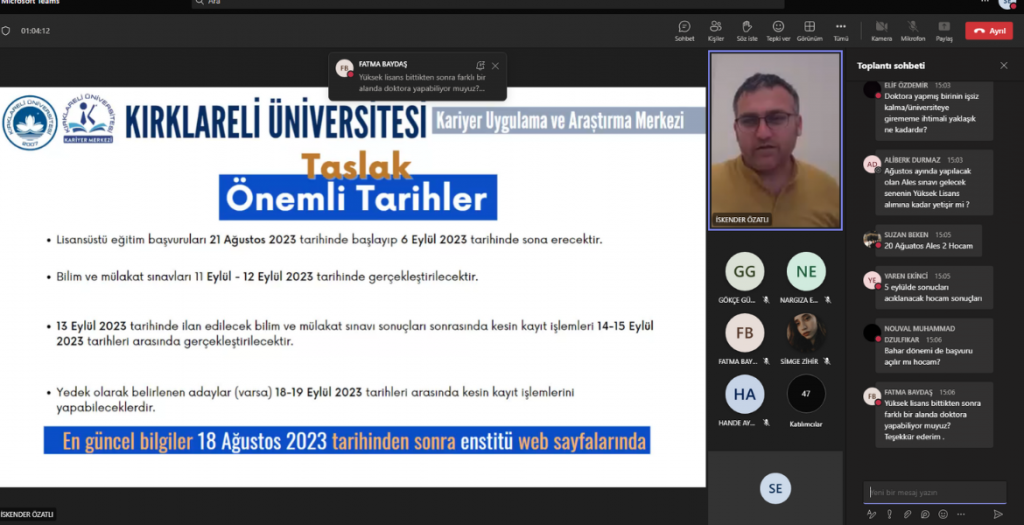
Task: Select the FB Fatma Baydaş avatar tile
Action: tap(744, 333)
